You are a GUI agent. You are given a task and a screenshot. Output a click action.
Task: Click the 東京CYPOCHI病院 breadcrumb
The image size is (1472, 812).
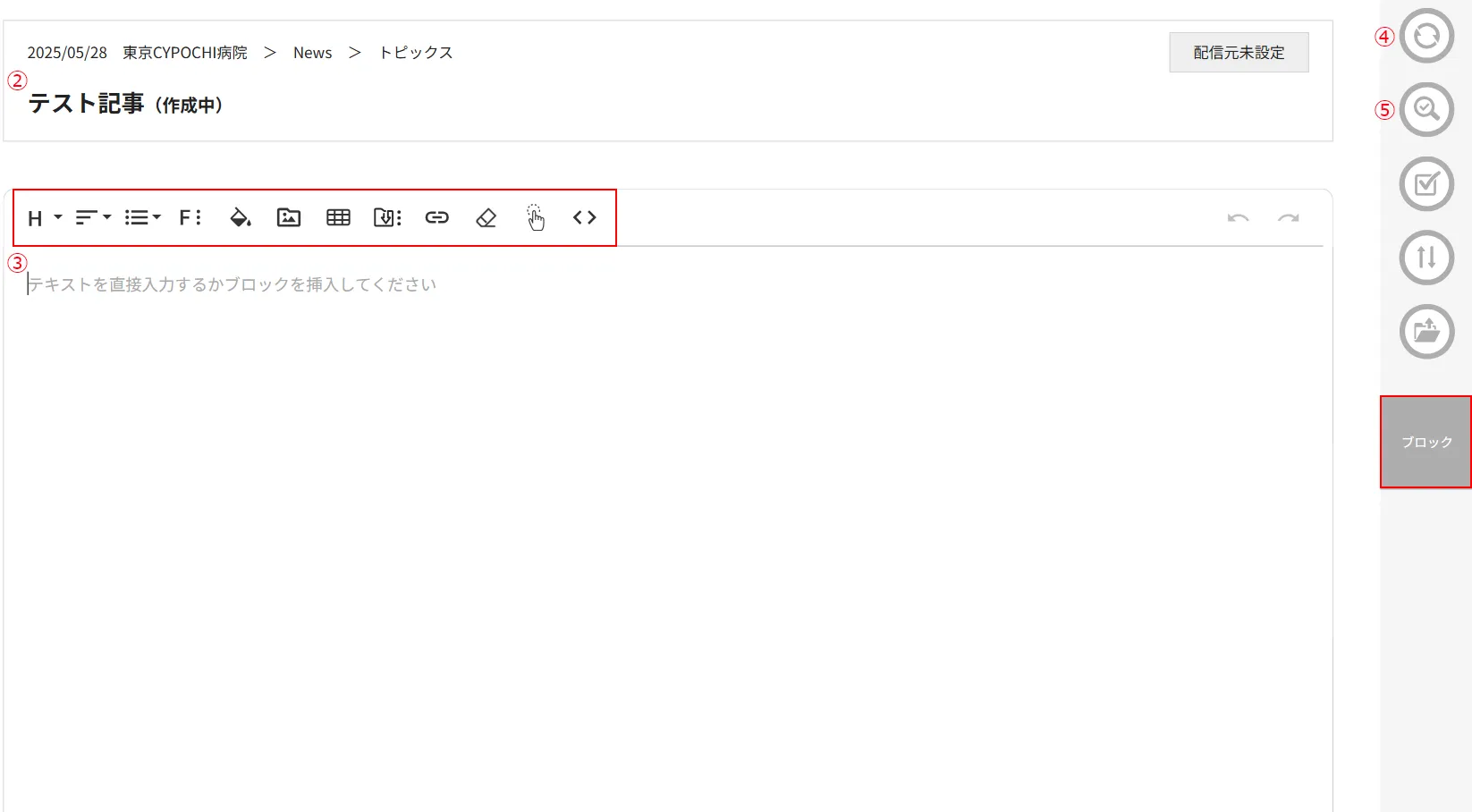point(185,53)
